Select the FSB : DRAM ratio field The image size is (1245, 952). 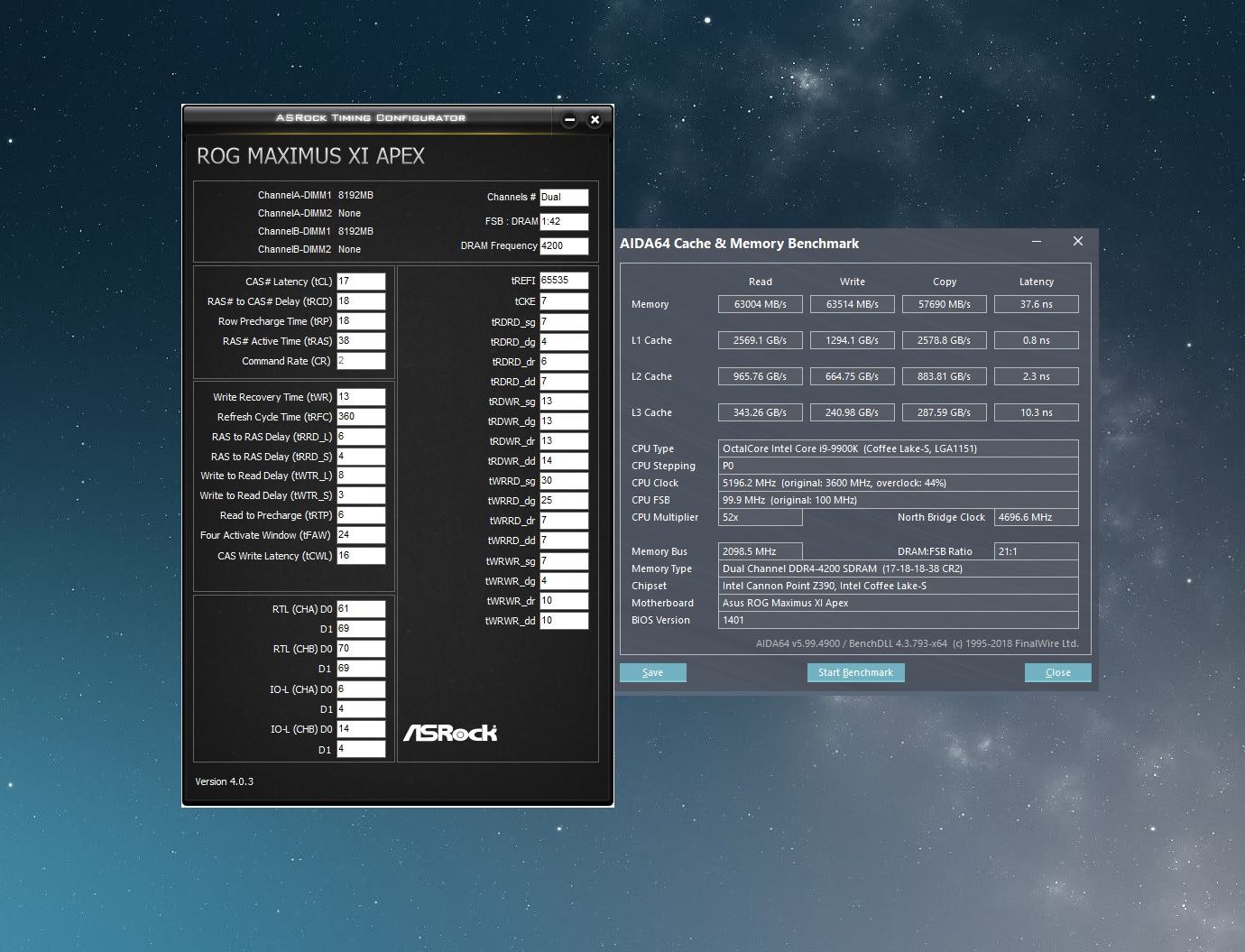564,221
